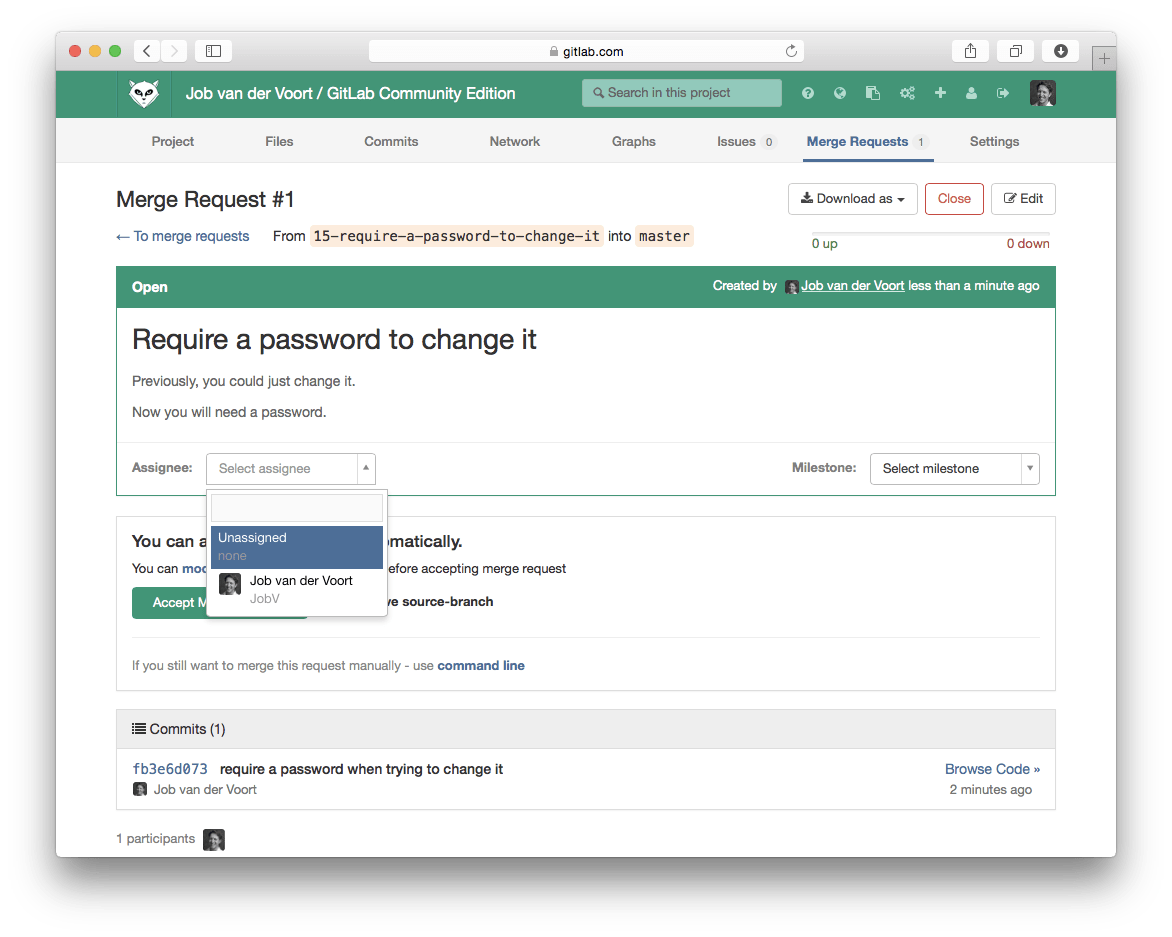The width and height of the screenshot is (1172, 937).
Task: Expand the Download as options
Action: pos(852,198)
